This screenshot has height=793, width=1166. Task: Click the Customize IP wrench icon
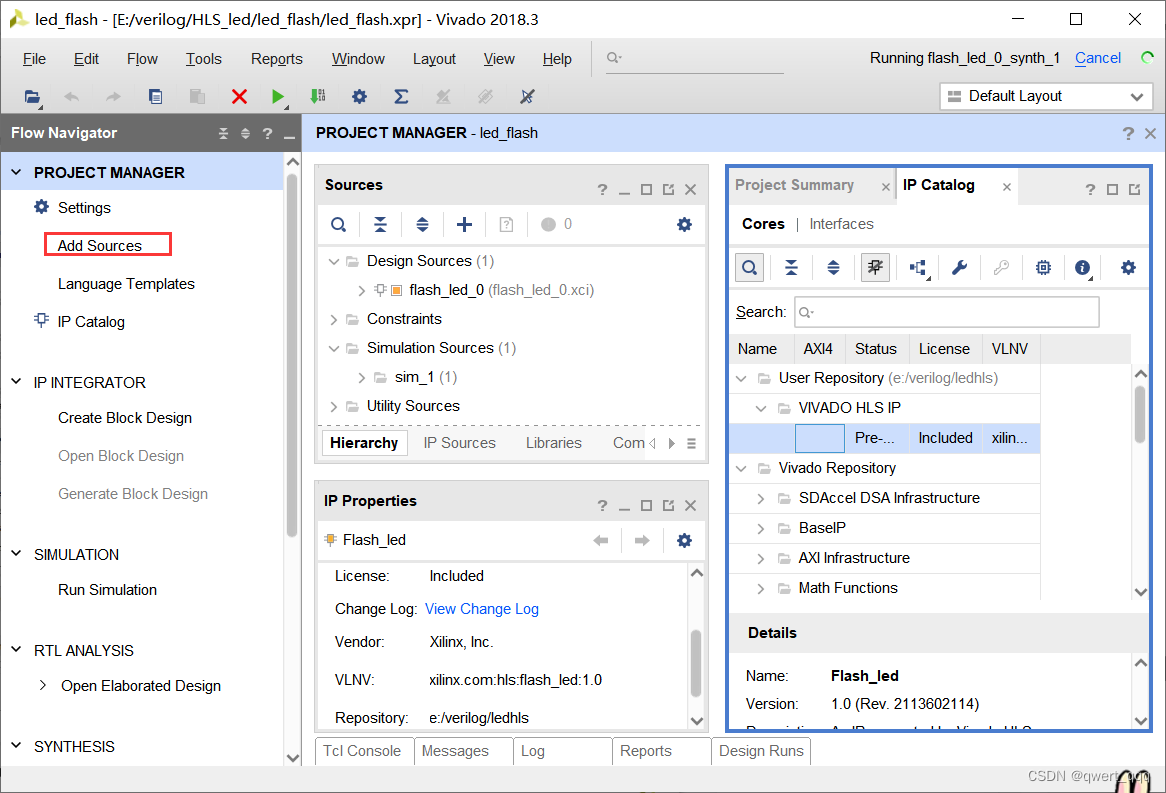coord(959,268)
